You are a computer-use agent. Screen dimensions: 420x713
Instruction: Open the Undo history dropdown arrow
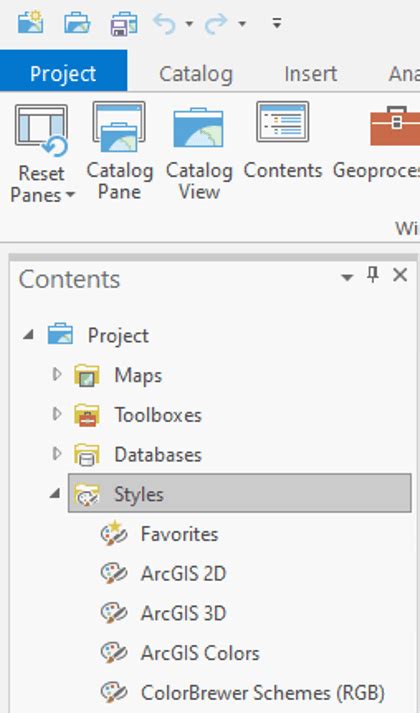point(189,23)
